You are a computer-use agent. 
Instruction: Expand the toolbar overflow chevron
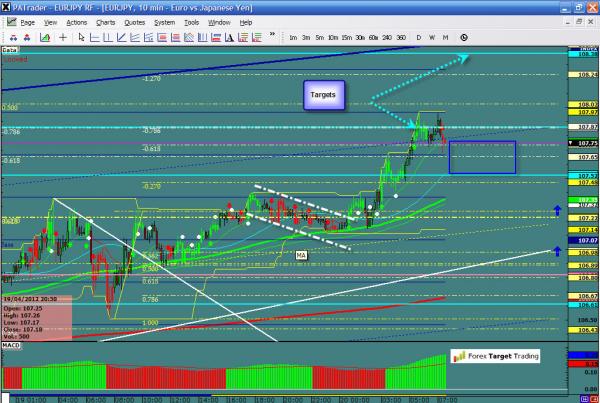point(272,38)
